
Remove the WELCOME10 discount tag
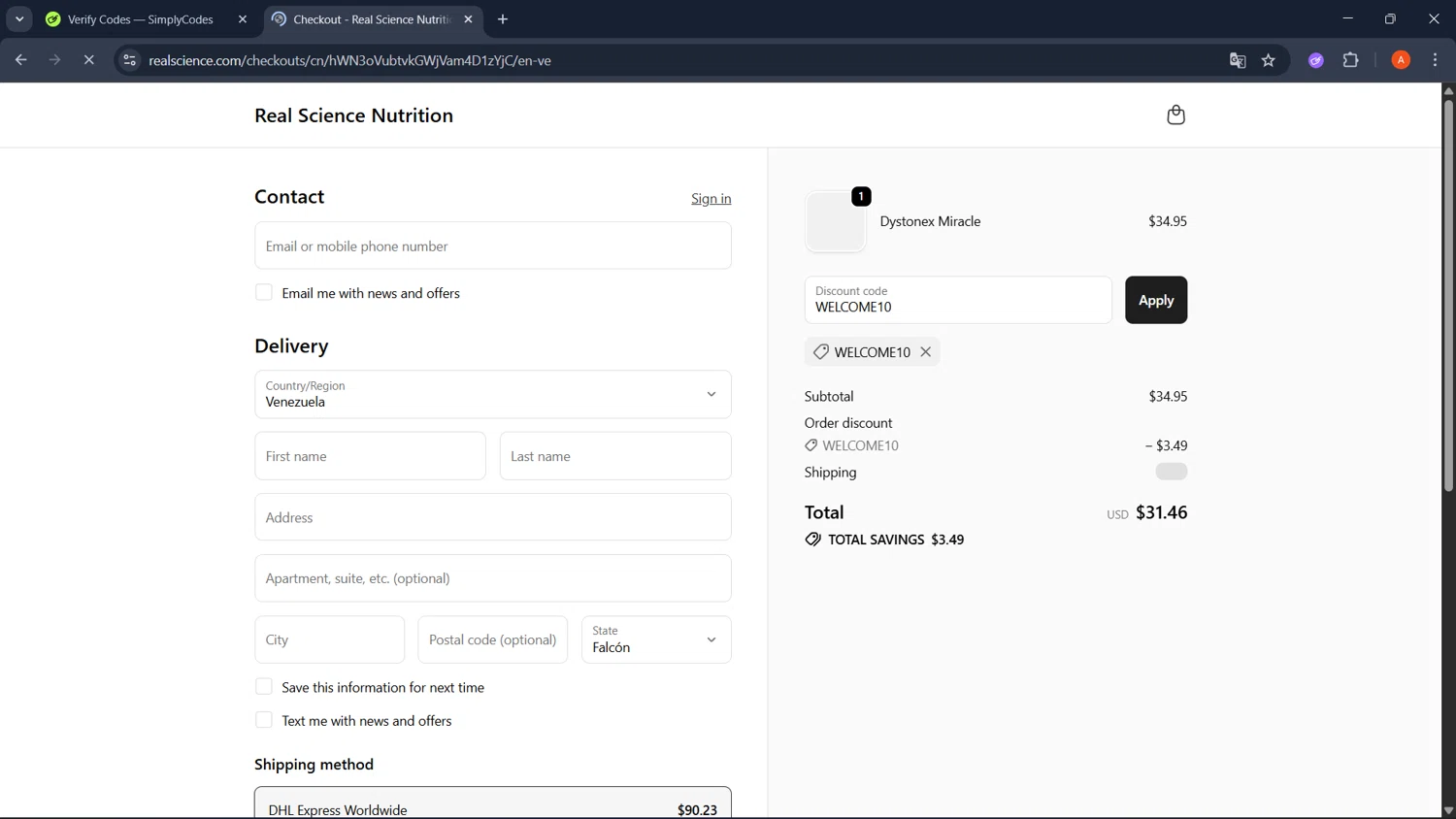pyautogui.click(x=926, y=352)
